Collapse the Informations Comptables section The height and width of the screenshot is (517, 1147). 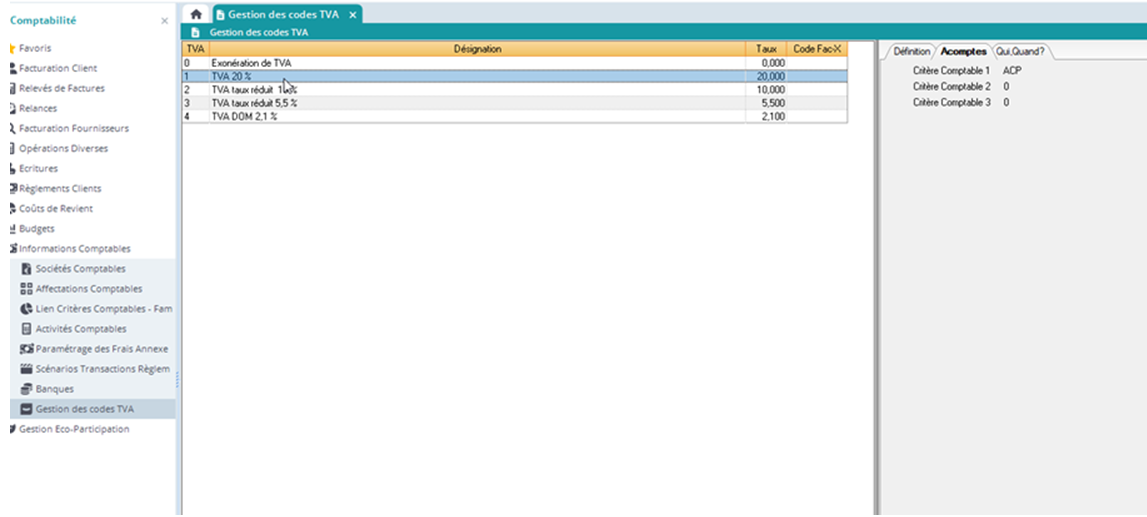pyautogui.click(x=74, y=249)
